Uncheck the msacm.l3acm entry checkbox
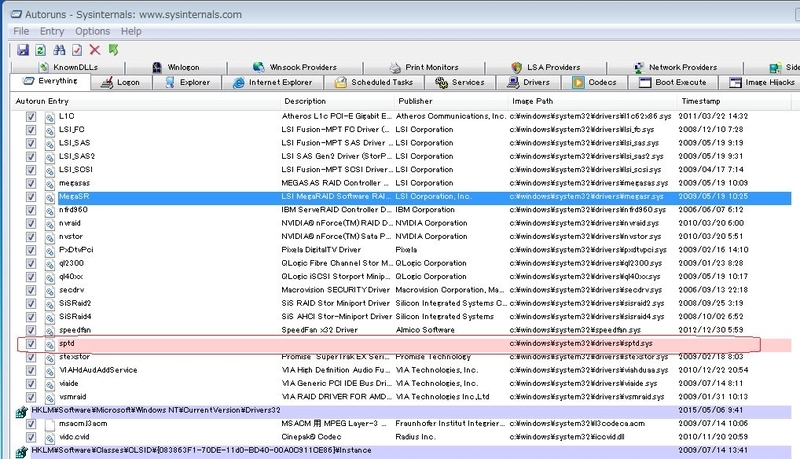The image size is (800, 459). [31, 424]
